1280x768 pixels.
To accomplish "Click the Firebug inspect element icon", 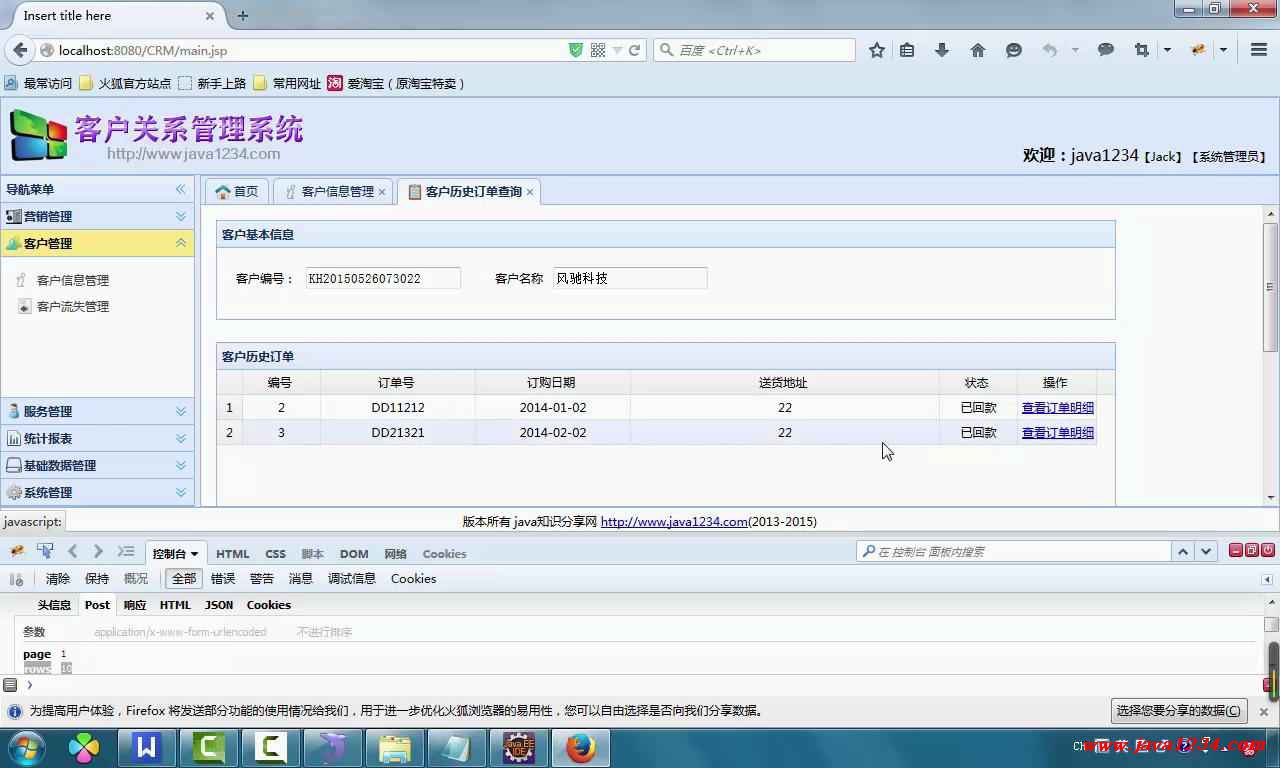I will [x=45, y=552].
